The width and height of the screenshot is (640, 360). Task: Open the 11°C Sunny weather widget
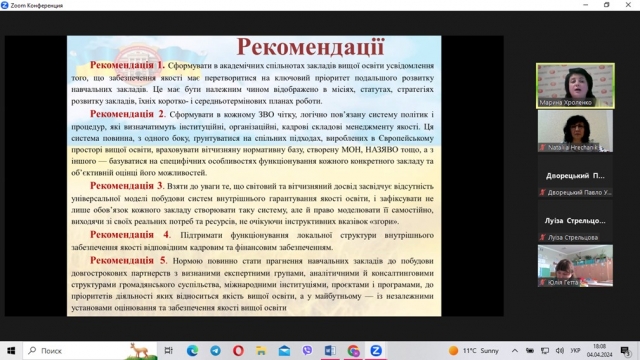pyautogui.click(x=474, y=351)
